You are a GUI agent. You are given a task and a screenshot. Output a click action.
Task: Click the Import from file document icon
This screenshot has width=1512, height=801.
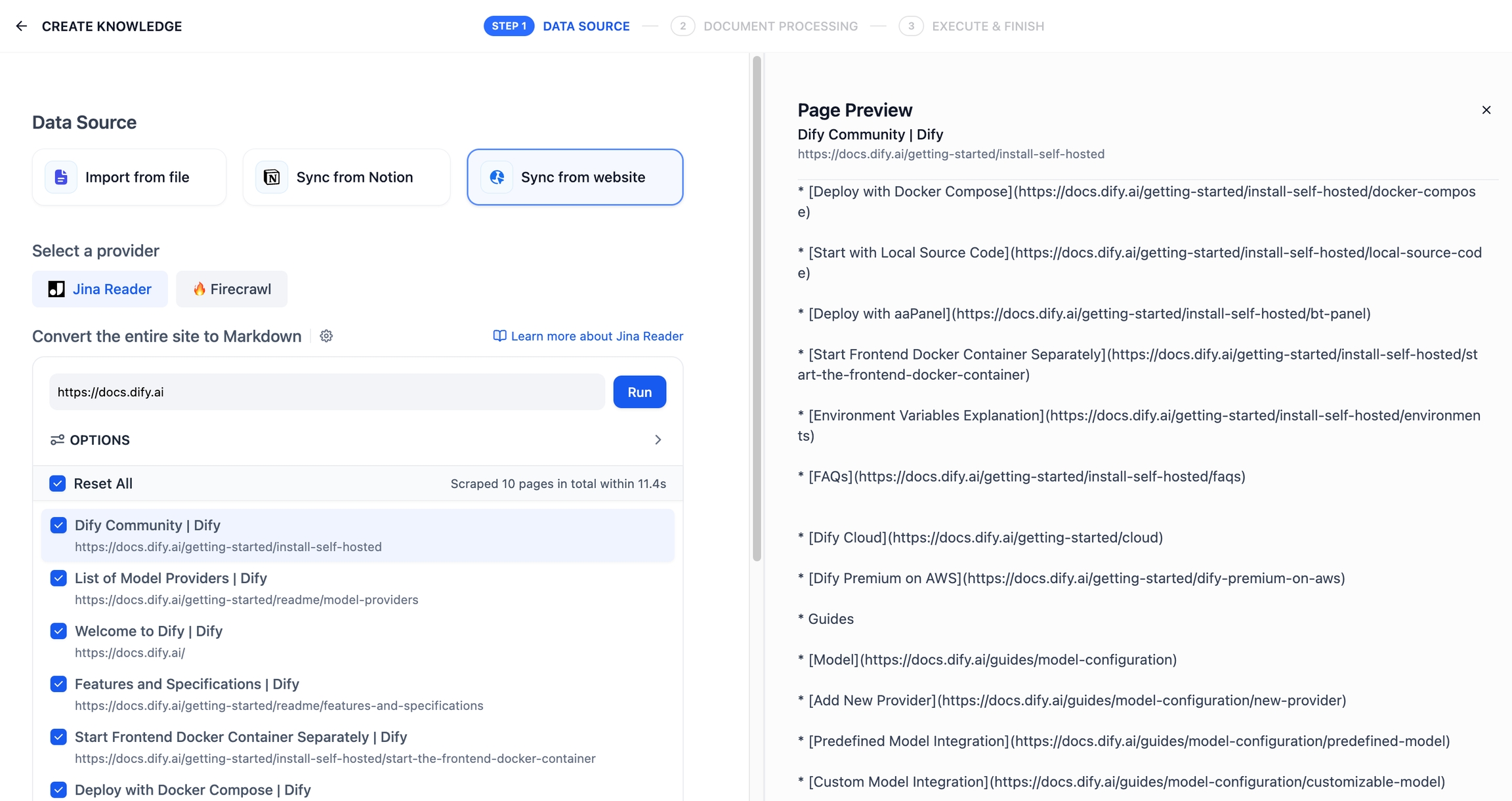(61, 177)
